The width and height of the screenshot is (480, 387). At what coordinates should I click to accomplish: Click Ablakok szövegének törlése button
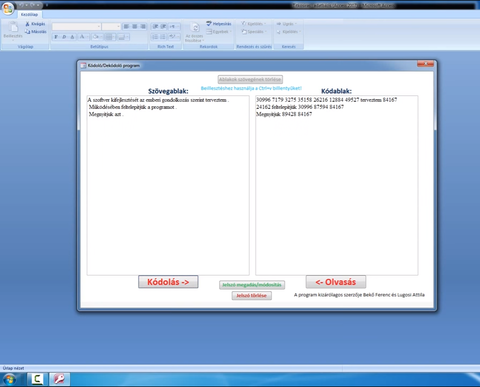click(x=250, y=79)
